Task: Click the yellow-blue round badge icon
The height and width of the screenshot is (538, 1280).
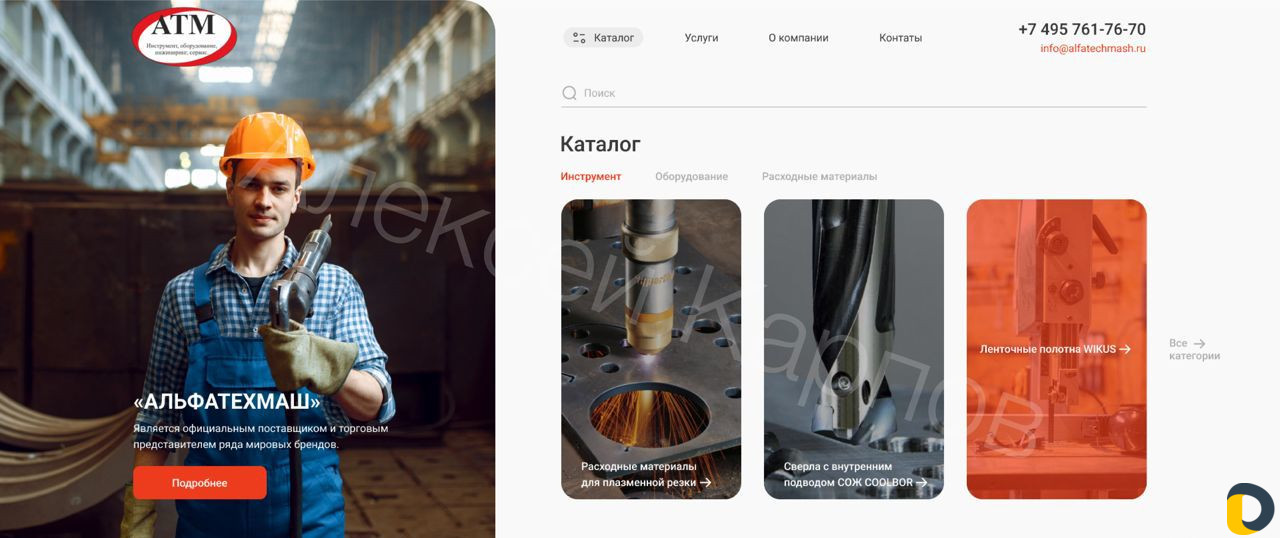Action: [x=1249, y=509]
